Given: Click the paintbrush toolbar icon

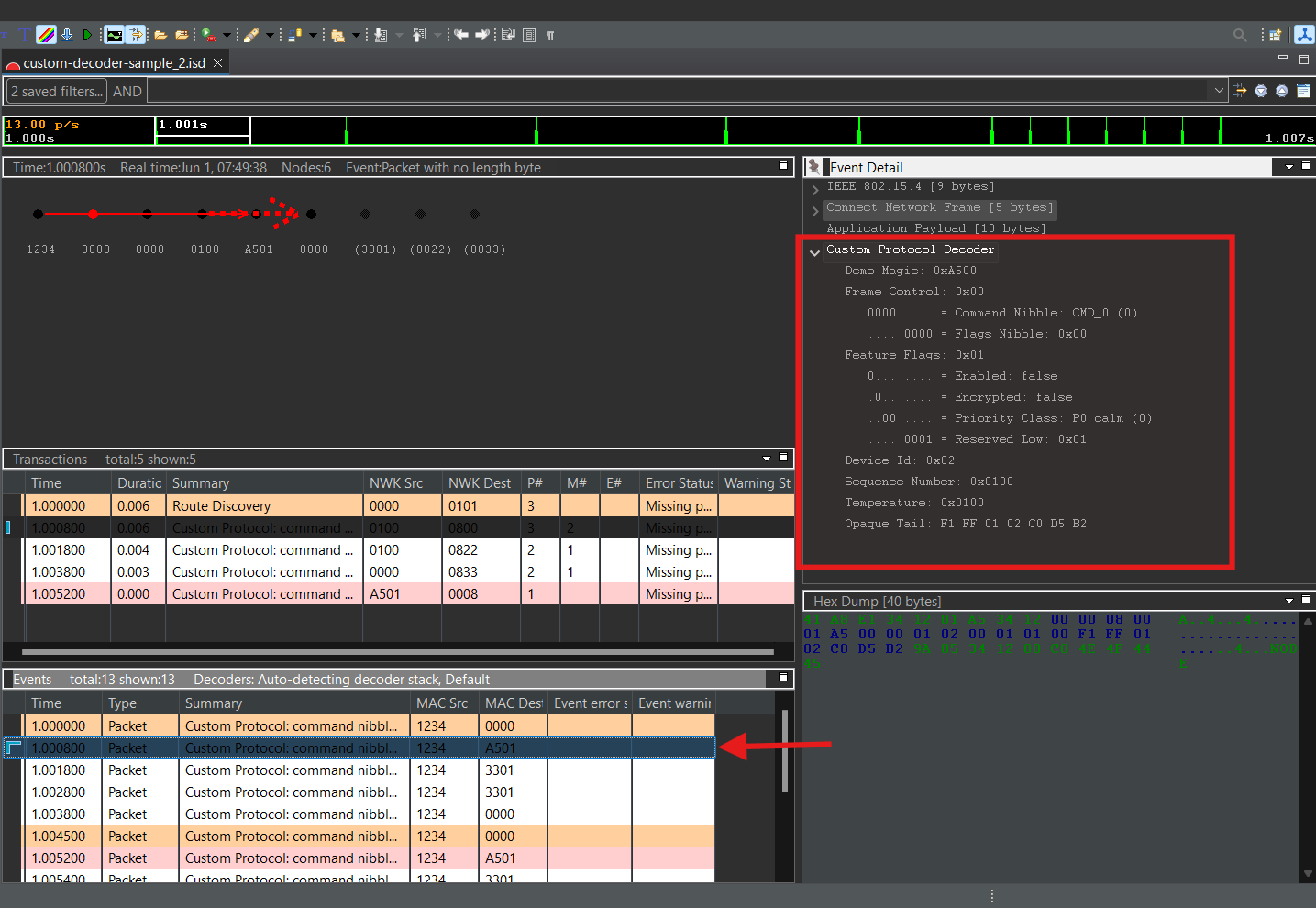Looking at the screenshot, I should point(251,35).
